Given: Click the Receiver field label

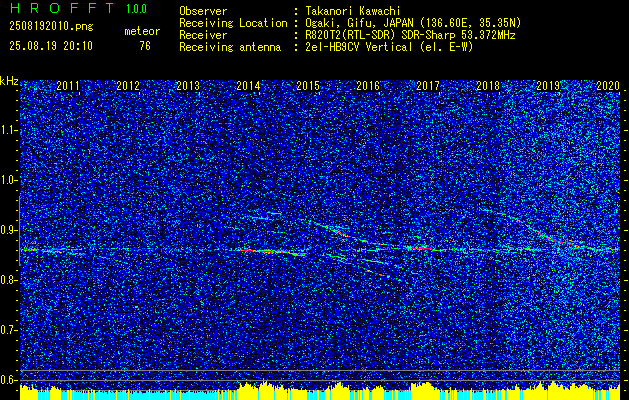Looking at the screenshot, I should (x=203, y=35).
